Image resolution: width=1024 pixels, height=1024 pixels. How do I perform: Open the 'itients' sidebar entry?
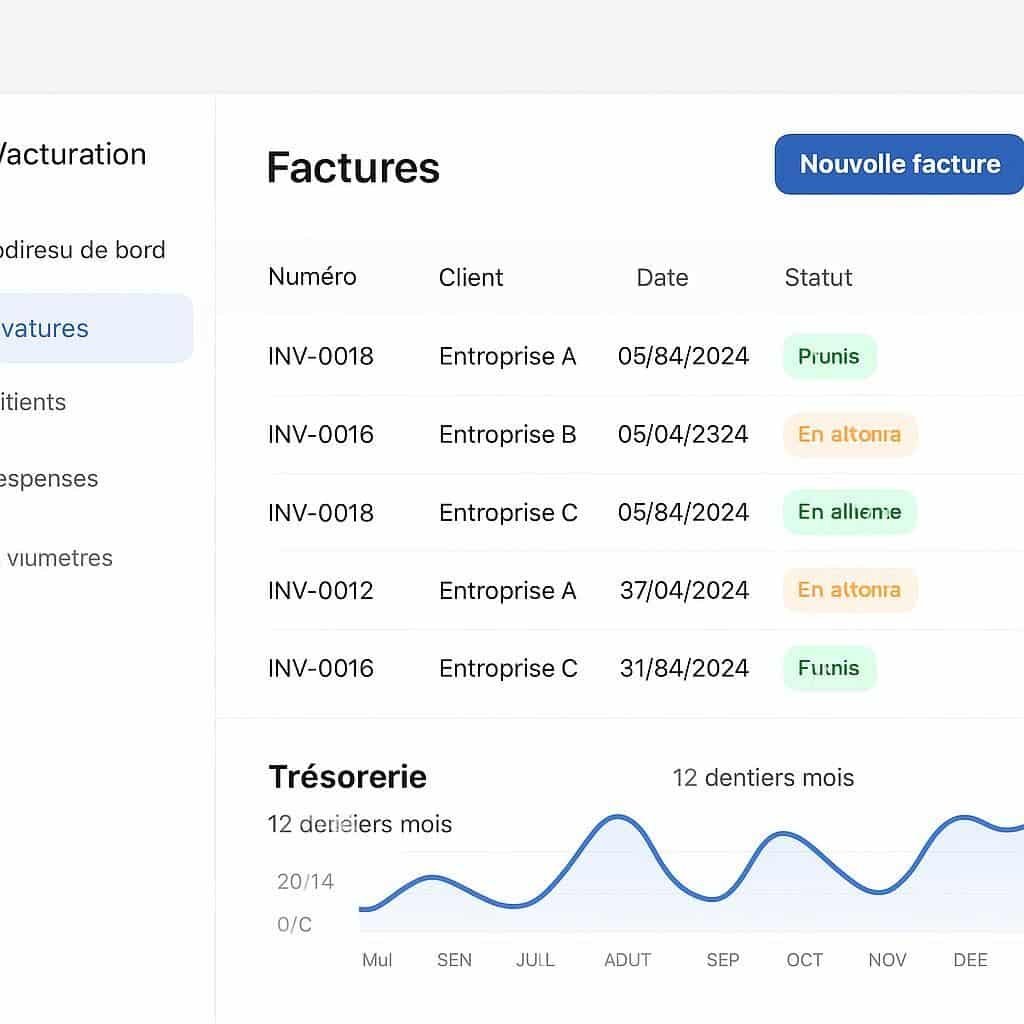click(35, 402)
